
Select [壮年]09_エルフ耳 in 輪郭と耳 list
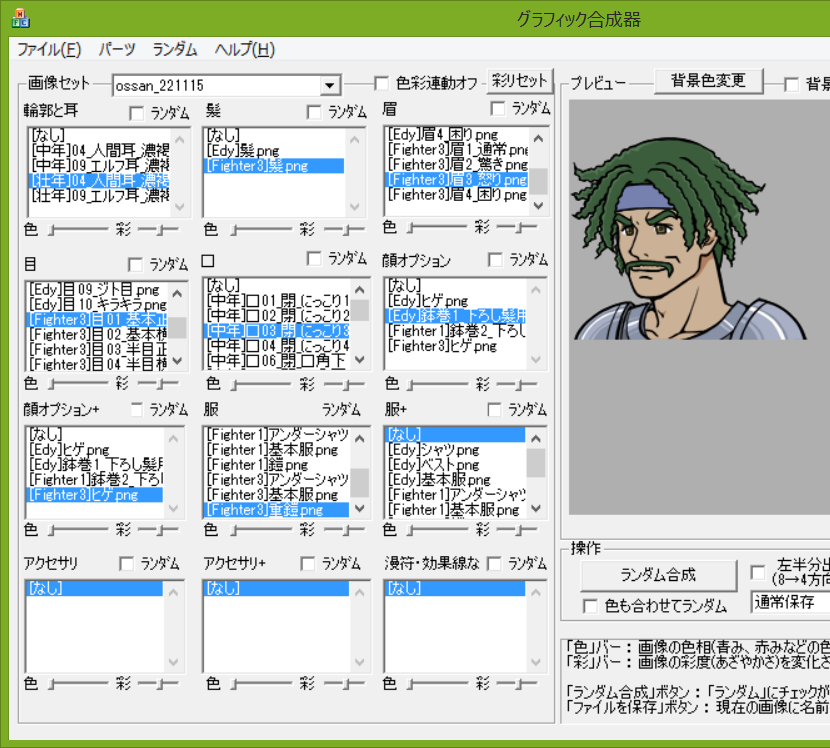pyautogui.click(x=99, y=196)
